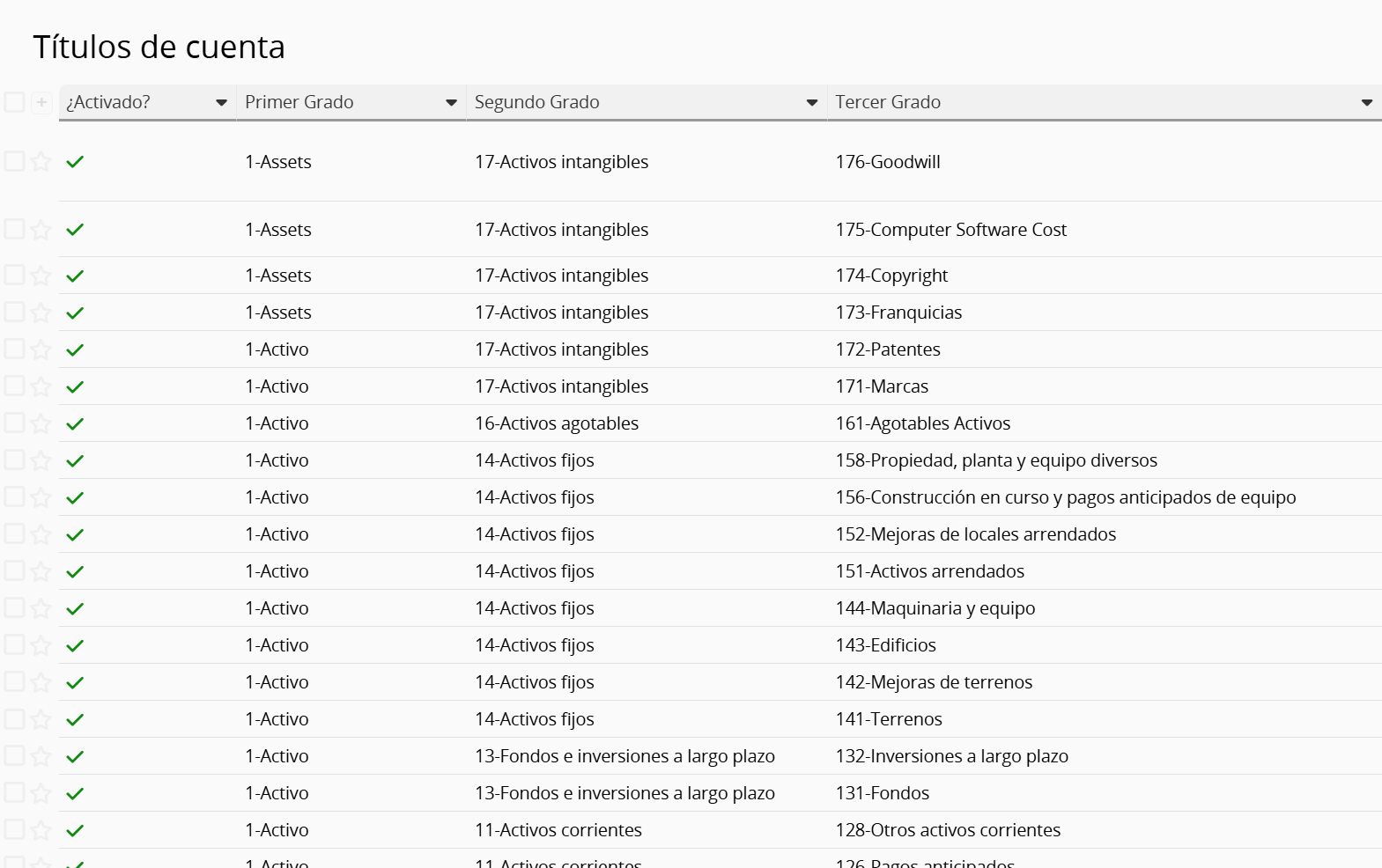Open the ¿Activado? column dropdown arrow
Screen dimensions: 1382x868
tap(221, 103)
